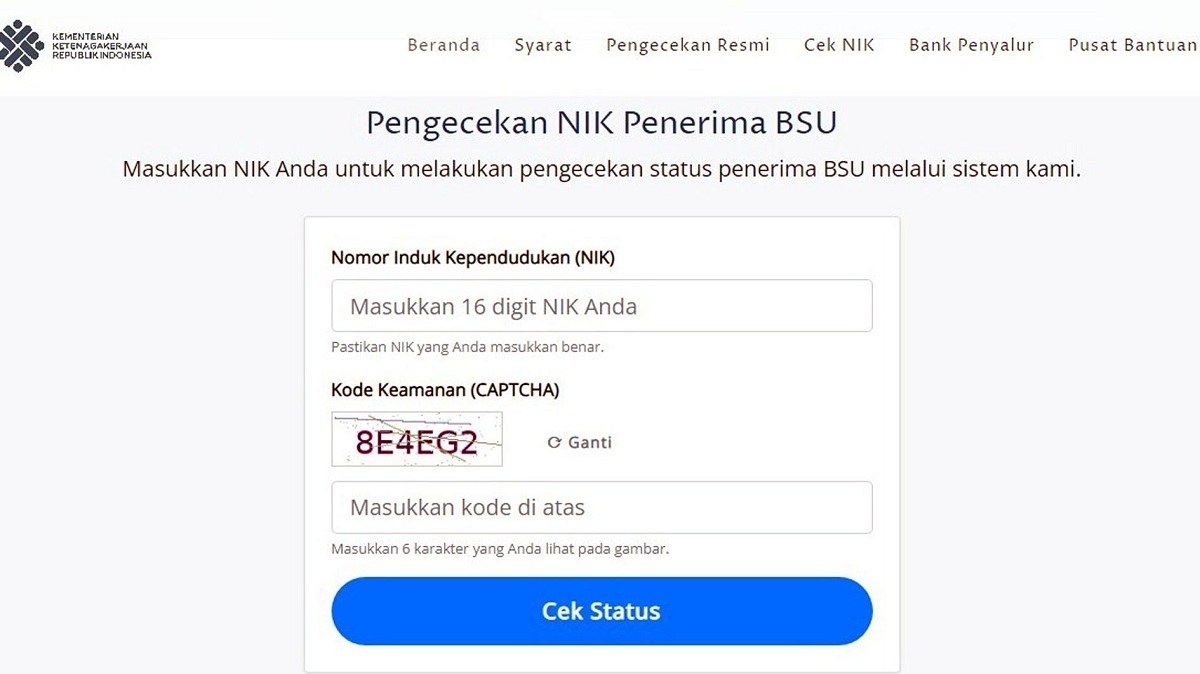1200x674 pixels.
Task: Click the CAPTCHA code image
Action: 417,439
